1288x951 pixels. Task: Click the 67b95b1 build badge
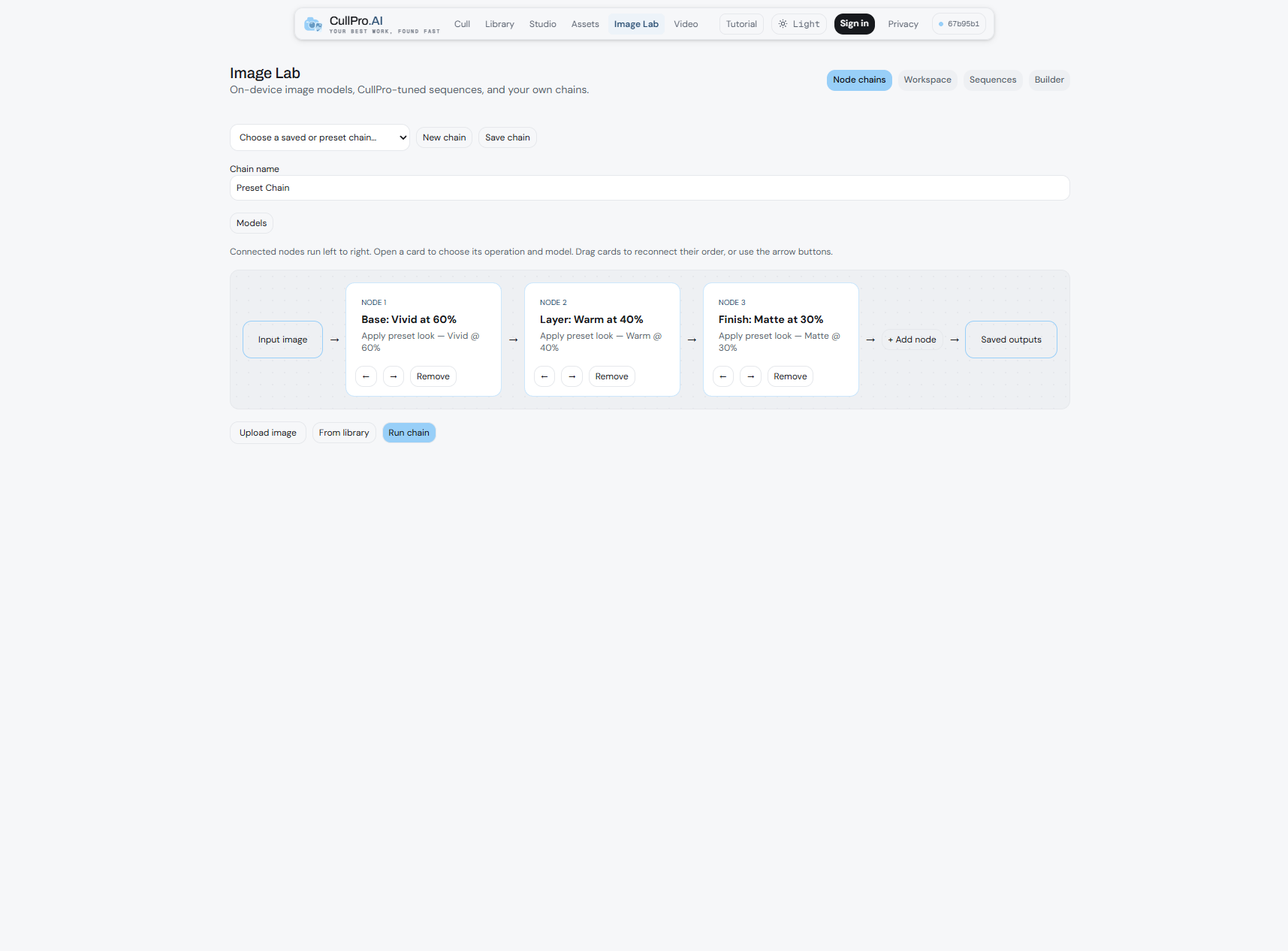[x=959, y=24]
